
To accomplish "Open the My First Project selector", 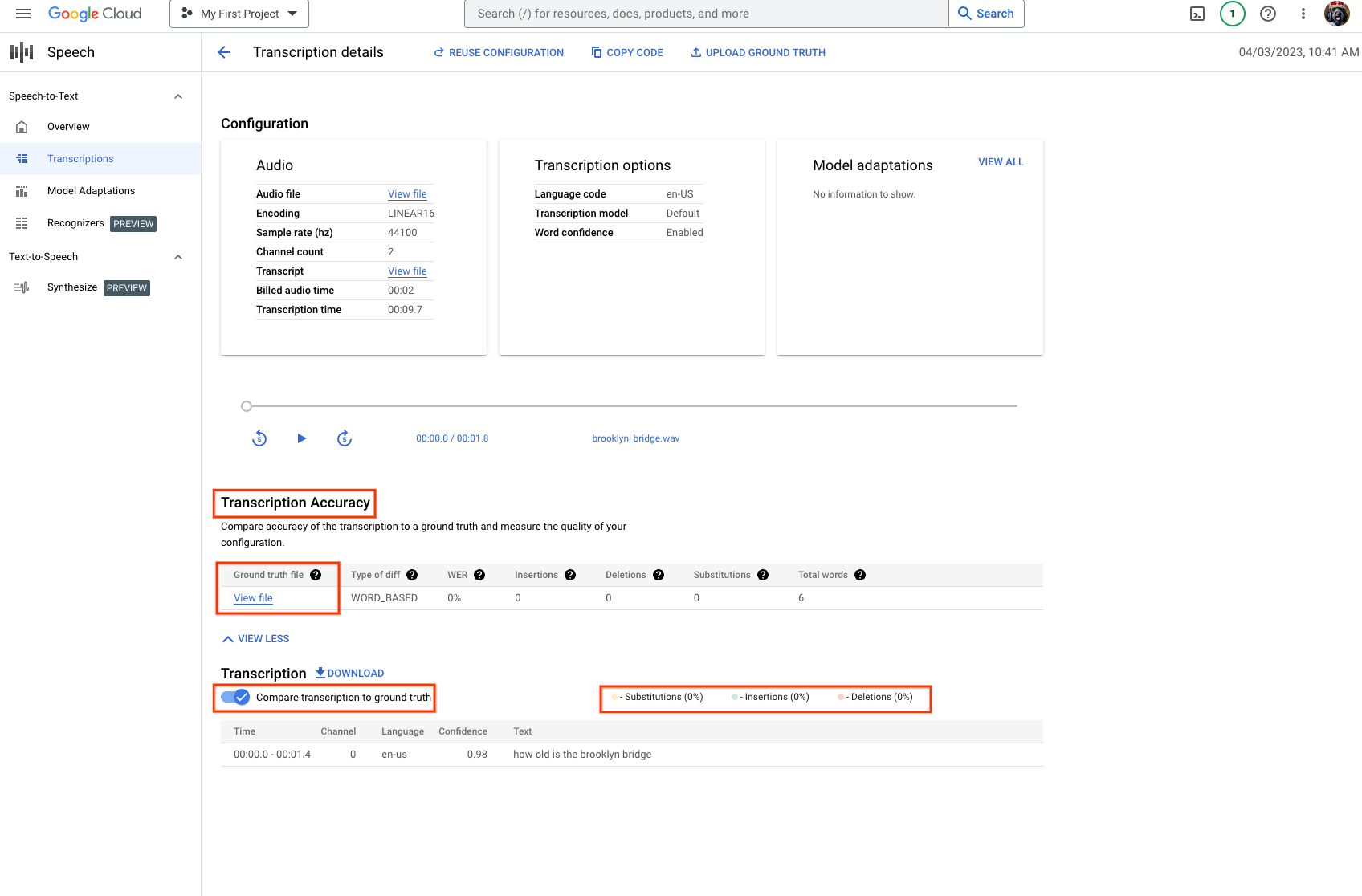I will point(239,14).
